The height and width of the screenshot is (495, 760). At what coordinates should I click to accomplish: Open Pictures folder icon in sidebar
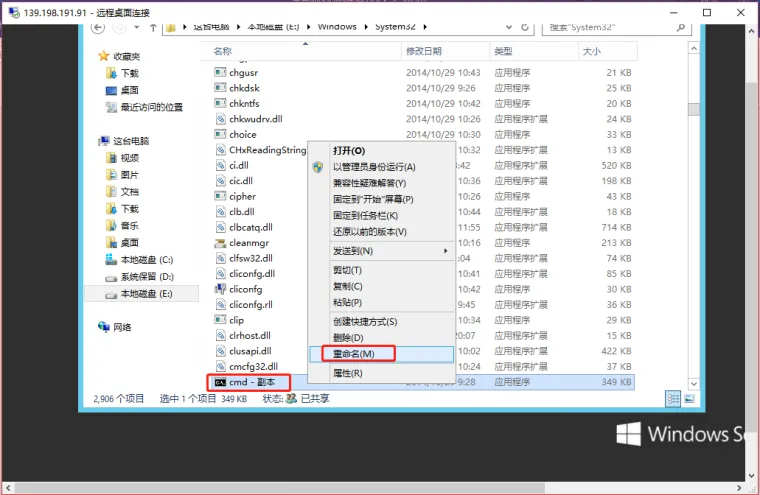pos(111,175)
